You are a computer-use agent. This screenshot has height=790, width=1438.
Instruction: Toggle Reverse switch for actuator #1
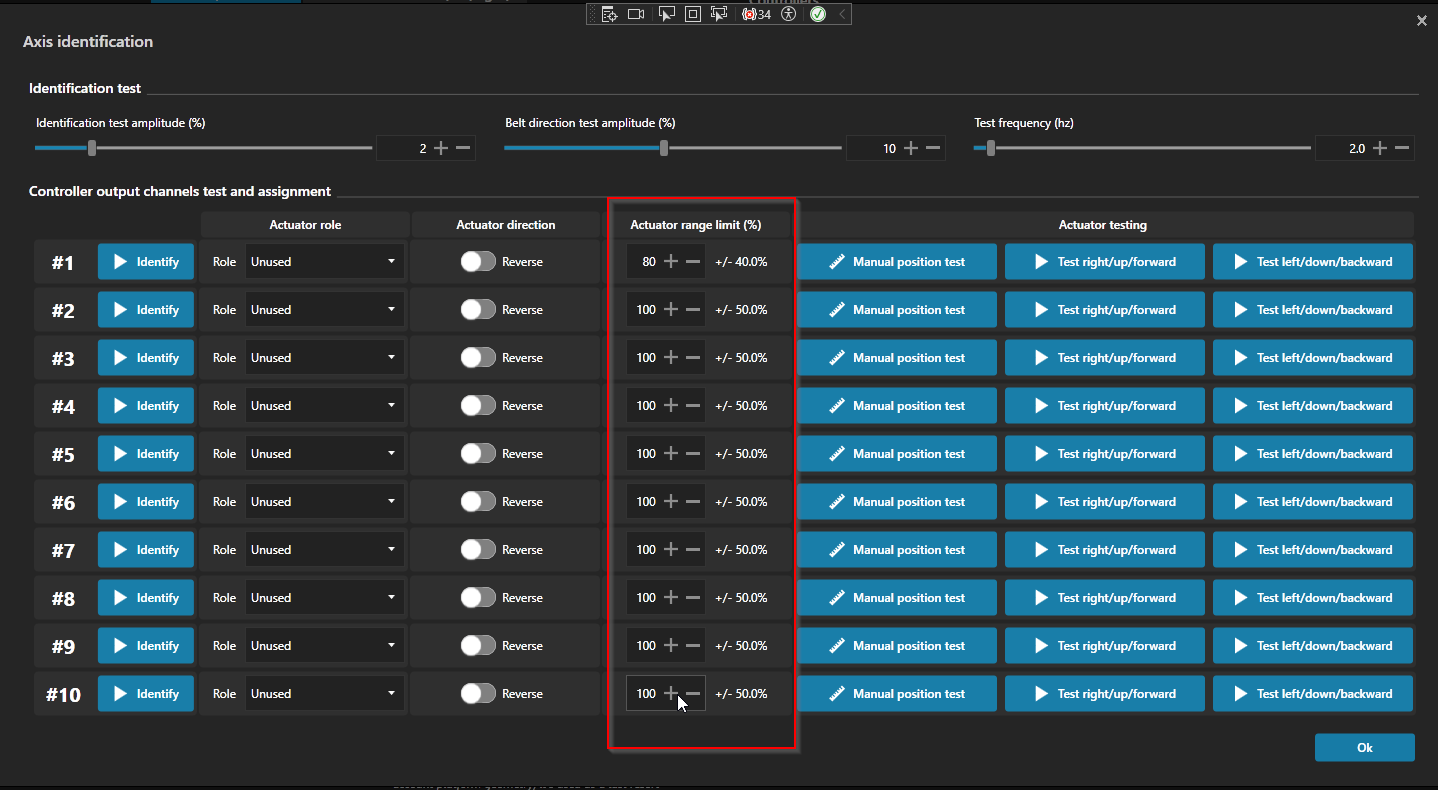click(478, 262)
